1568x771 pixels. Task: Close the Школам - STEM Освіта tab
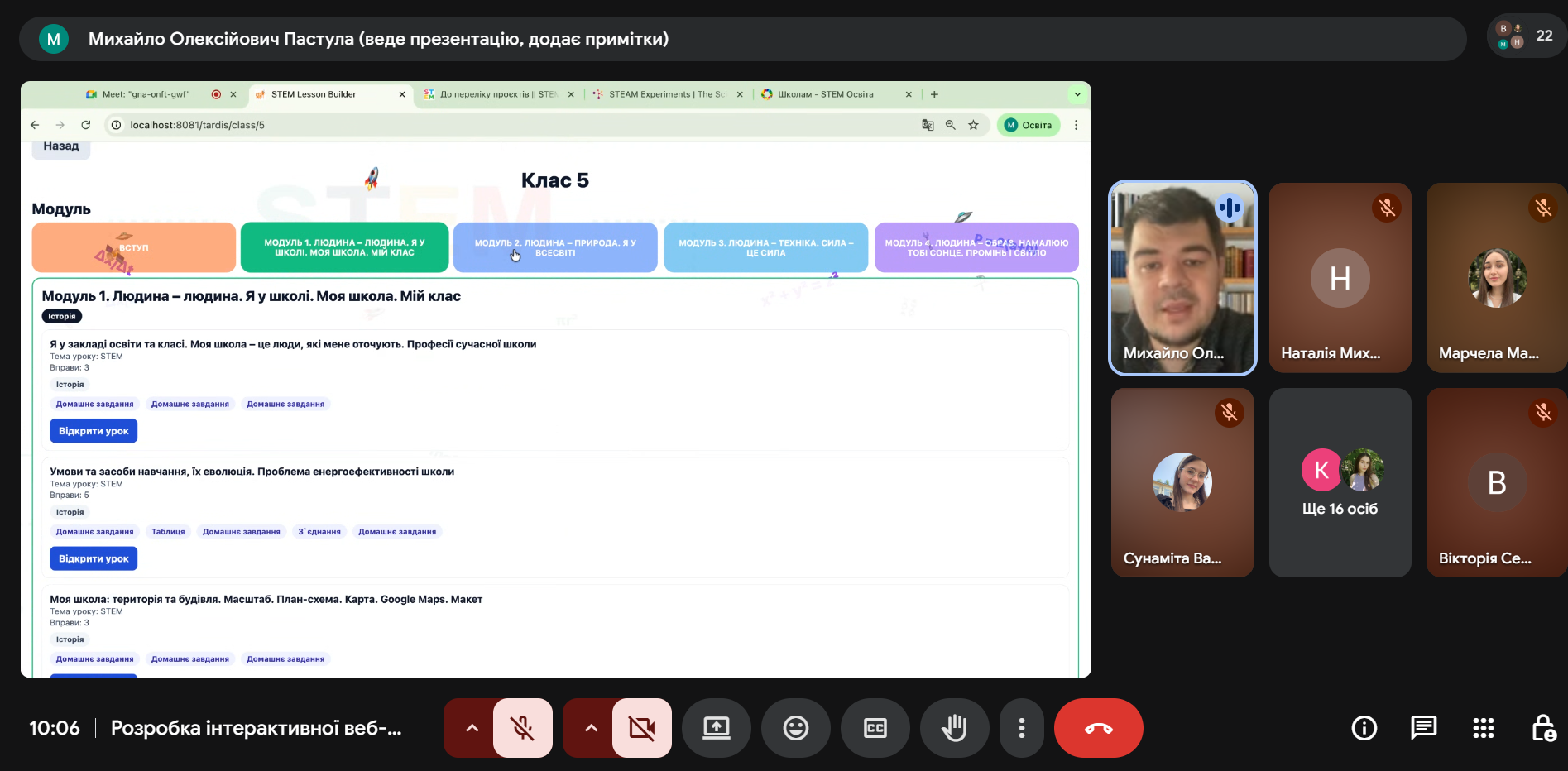[909, 94]
